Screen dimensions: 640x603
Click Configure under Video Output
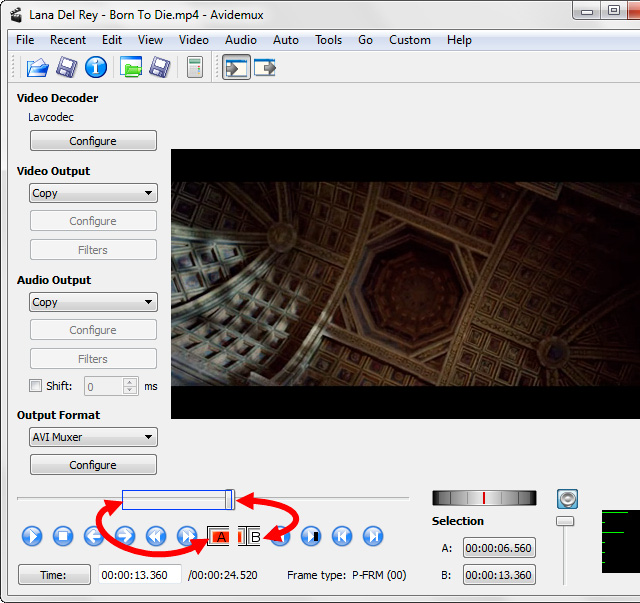pos(93,221)
